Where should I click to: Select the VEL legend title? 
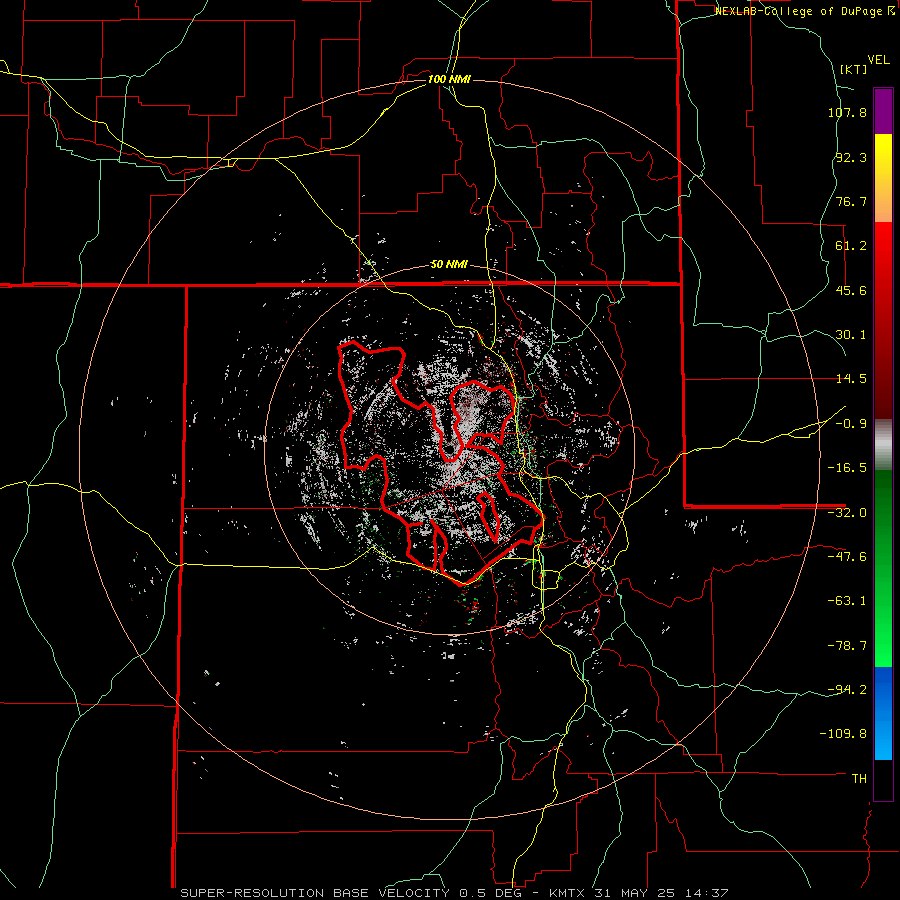pos(878,60)
